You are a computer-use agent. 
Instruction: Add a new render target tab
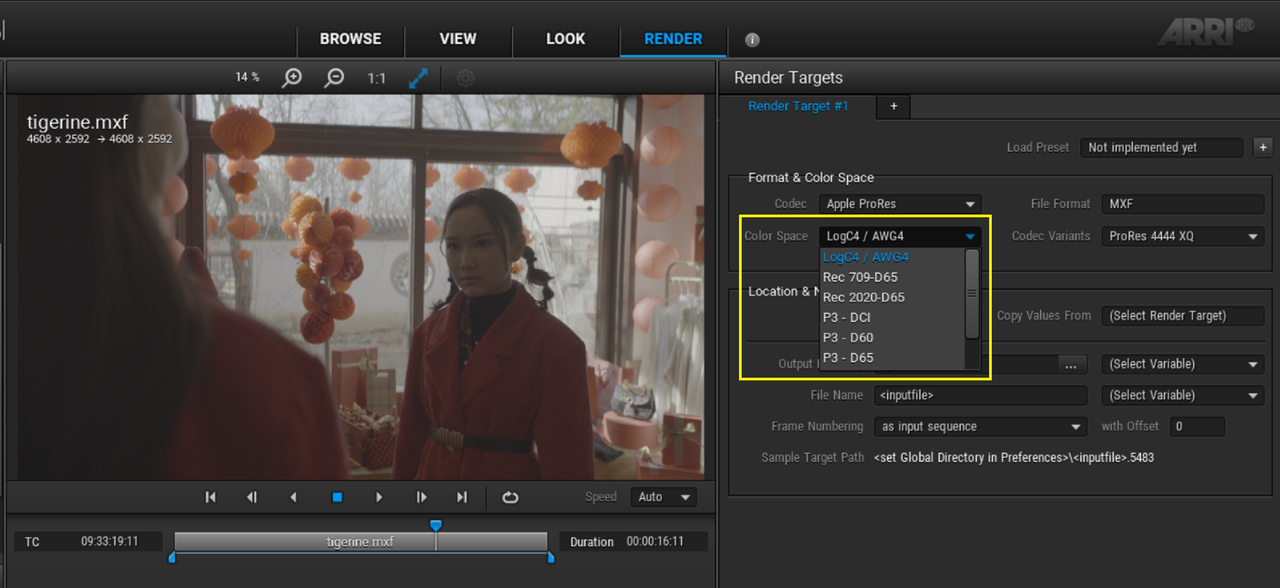pos(893,106)
